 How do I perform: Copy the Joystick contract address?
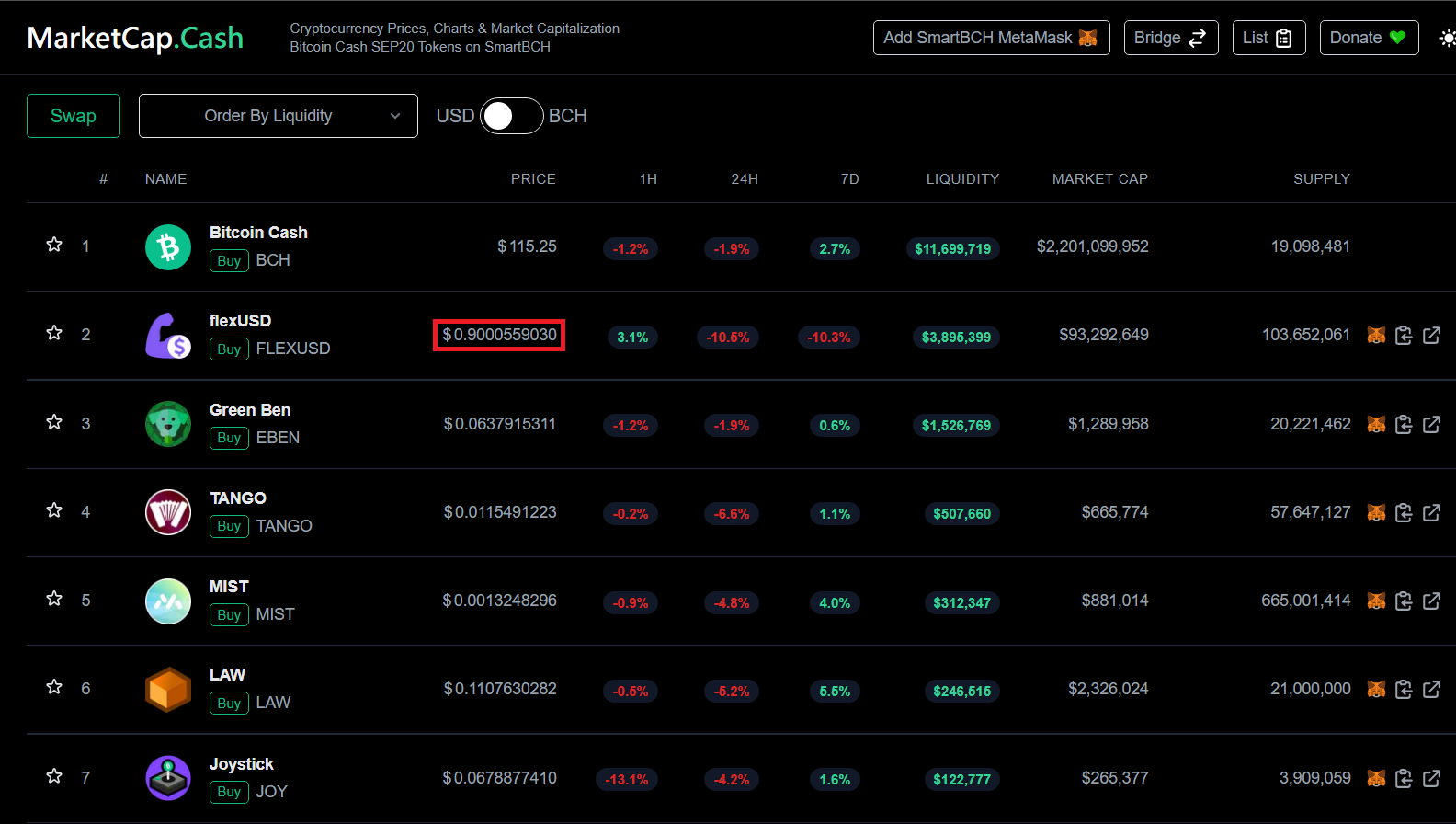coord(1404,779)
